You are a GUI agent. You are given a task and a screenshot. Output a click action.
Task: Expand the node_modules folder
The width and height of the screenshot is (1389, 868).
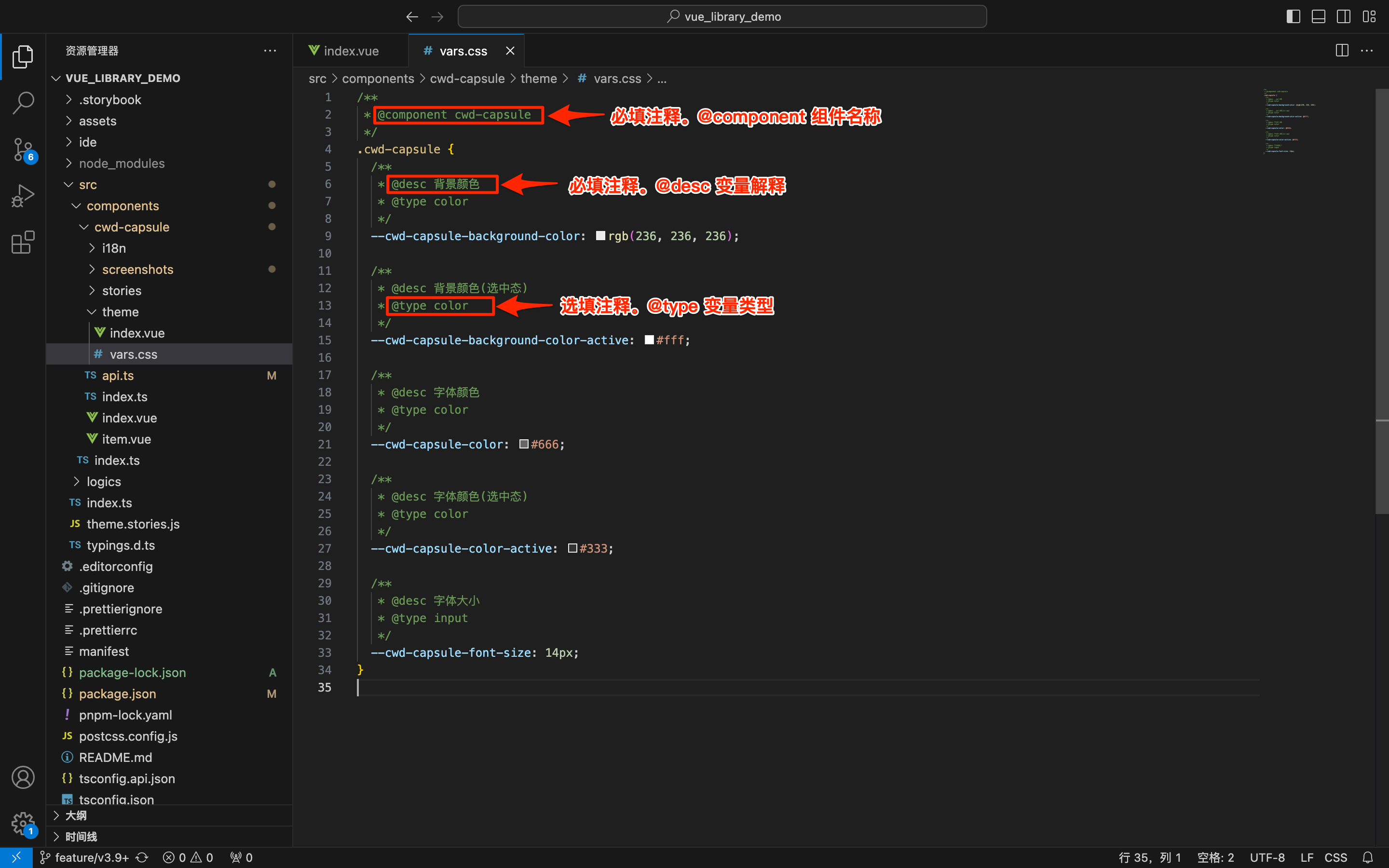click(x=169, y=163)
